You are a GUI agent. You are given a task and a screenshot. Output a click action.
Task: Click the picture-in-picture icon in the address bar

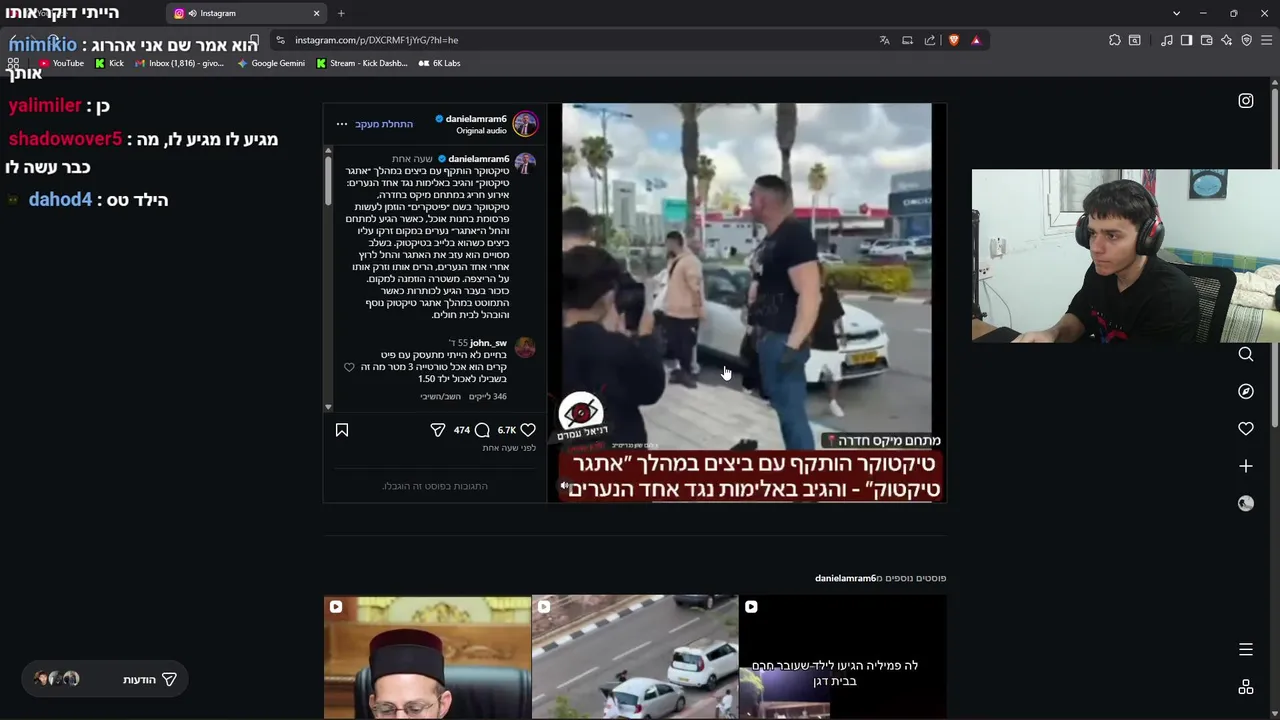[x=907, y=40]
